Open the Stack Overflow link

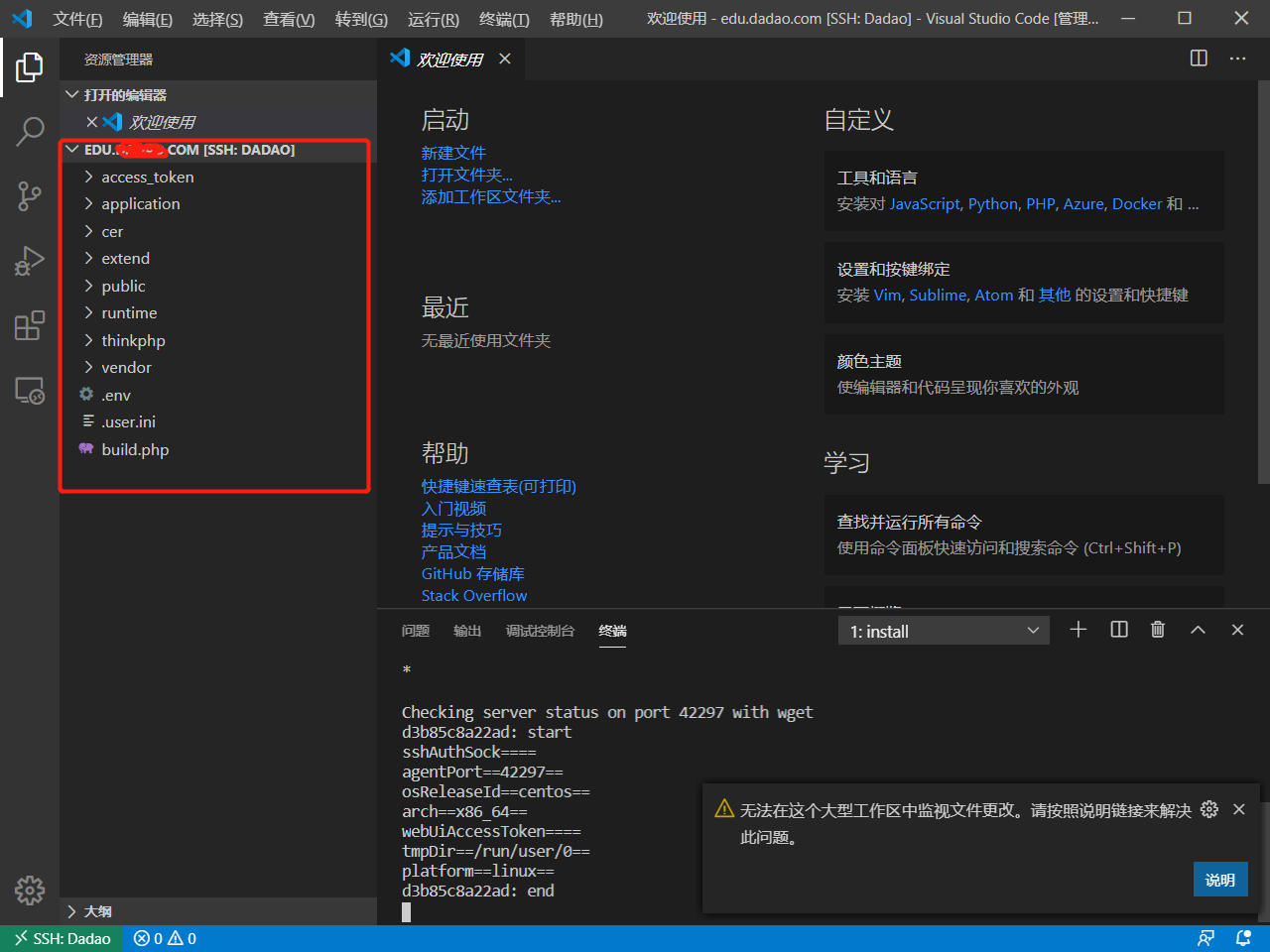click(473, 595)
